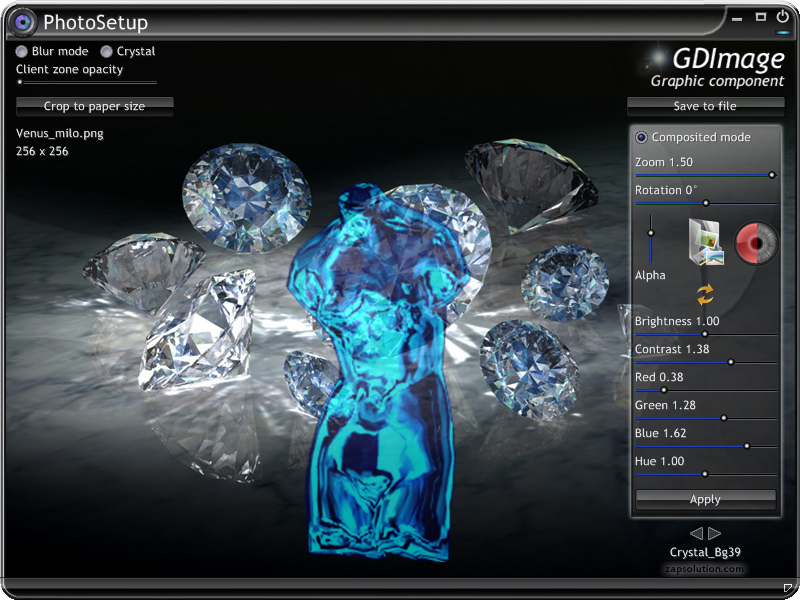The height and width of the screenshot is (600, 800).
Task: Click the Green 1.28 slider handle
Action: (x=723, y=418)
